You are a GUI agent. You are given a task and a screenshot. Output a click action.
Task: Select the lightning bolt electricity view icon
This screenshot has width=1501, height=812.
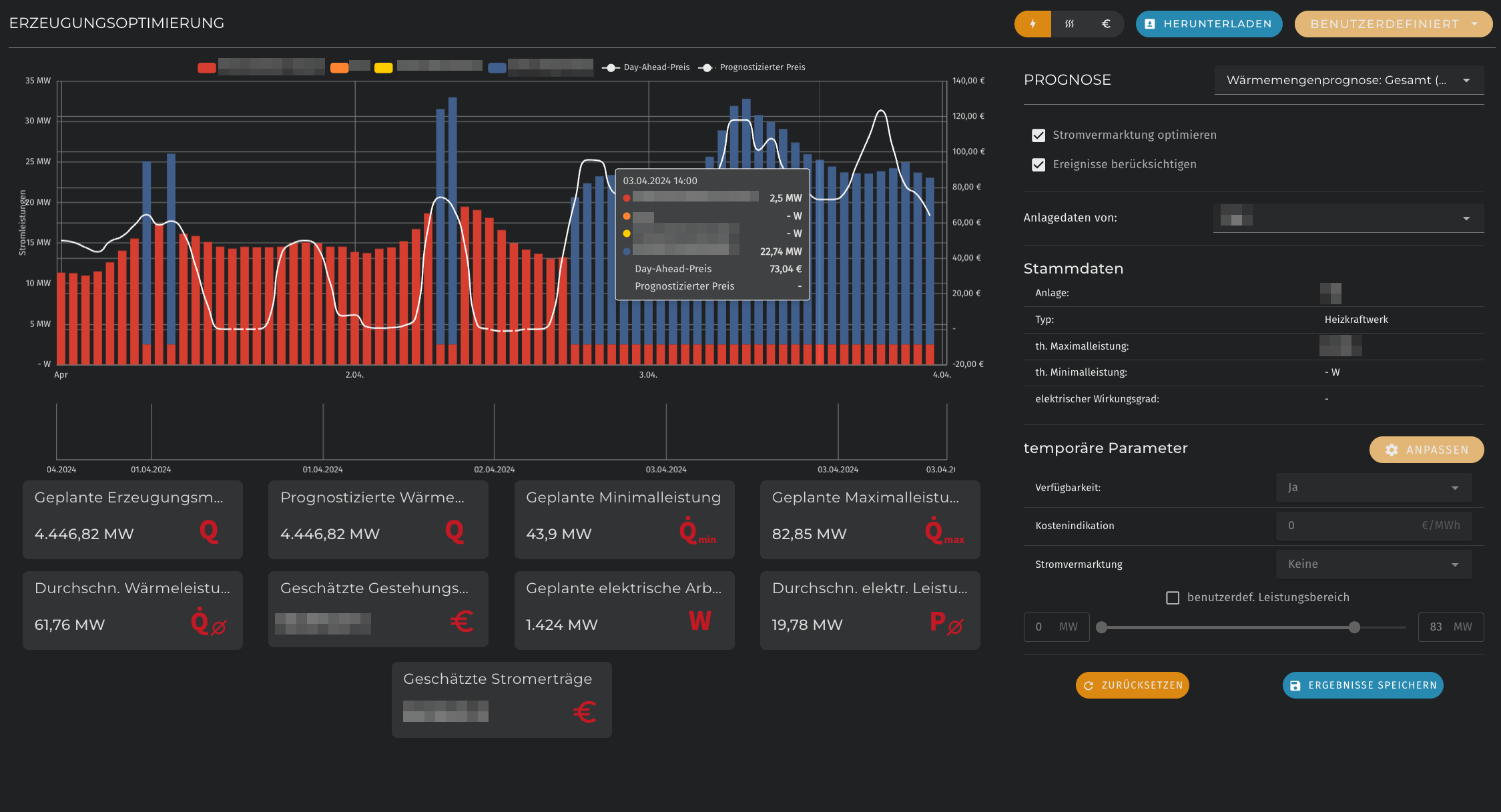pos(1032,24)
